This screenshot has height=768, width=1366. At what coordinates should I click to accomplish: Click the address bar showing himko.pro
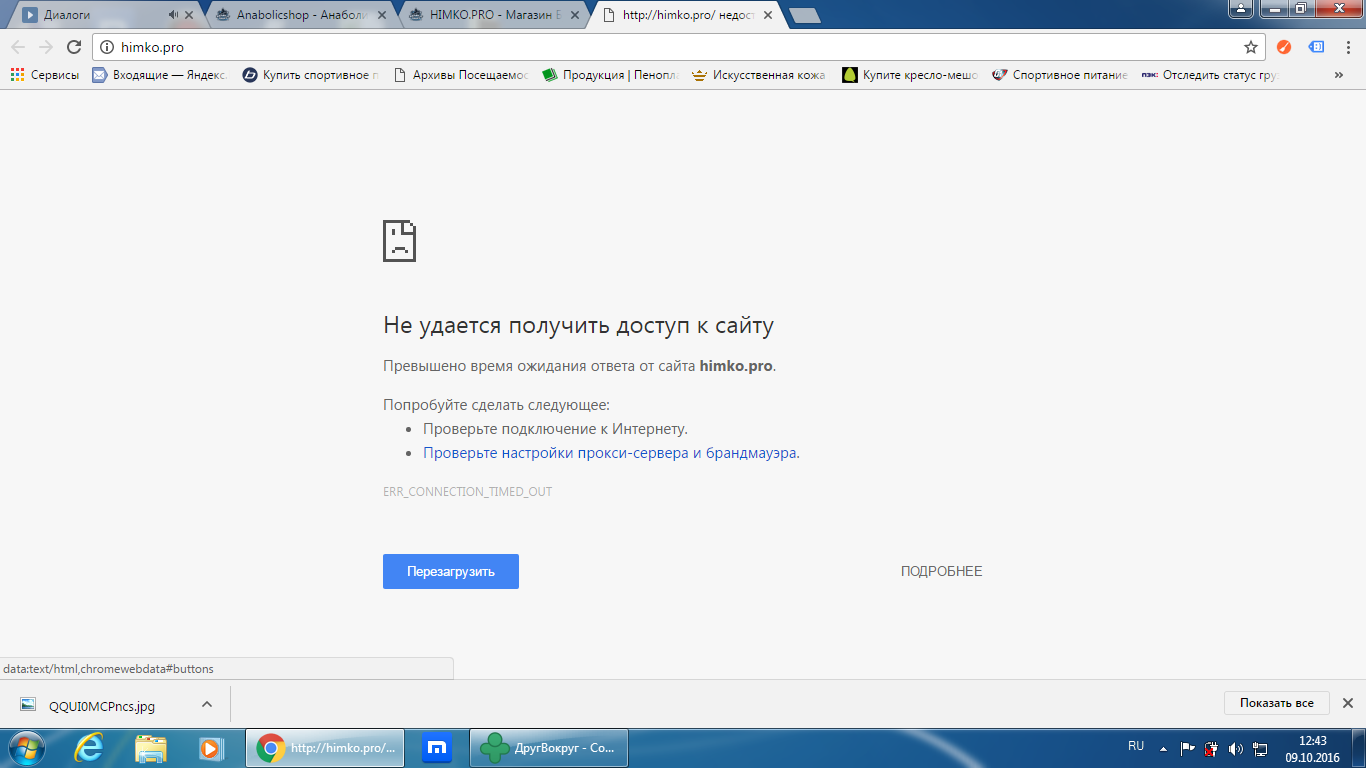(x=670, y=47)
